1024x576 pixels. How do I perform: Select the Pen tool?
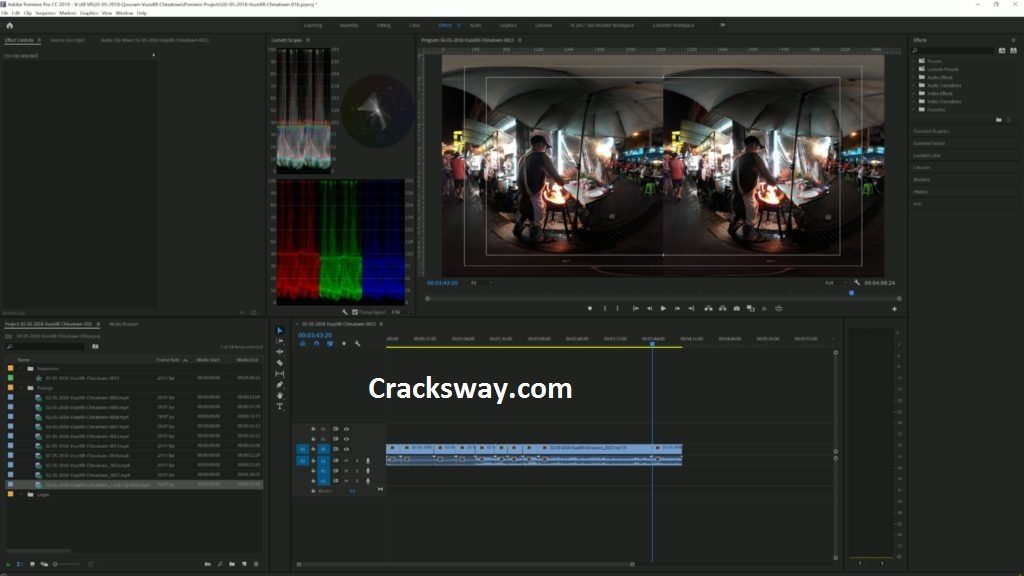[280, 385]
